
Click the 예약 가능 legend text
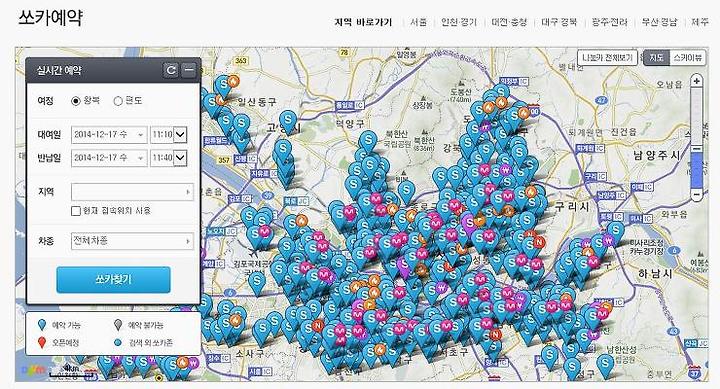67,325
